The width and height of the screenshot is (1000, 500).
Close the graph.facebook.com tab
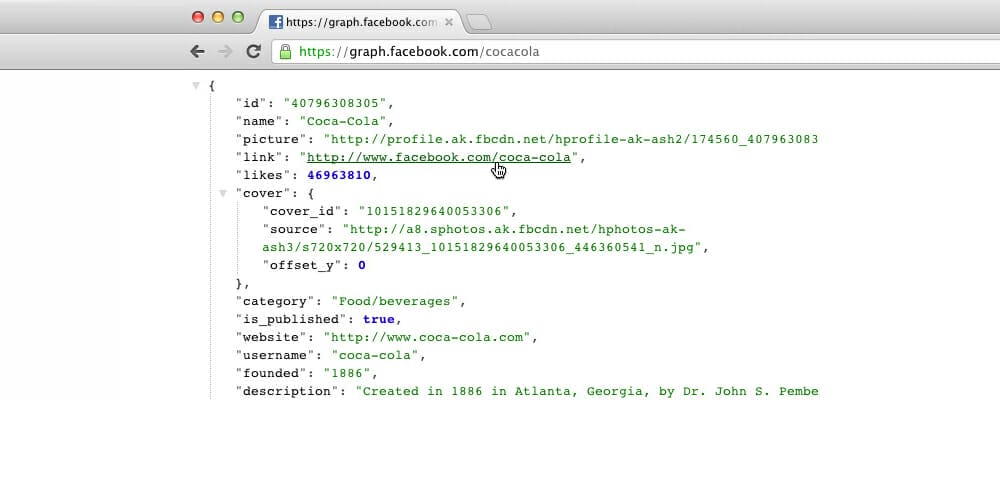click(448, 22)
